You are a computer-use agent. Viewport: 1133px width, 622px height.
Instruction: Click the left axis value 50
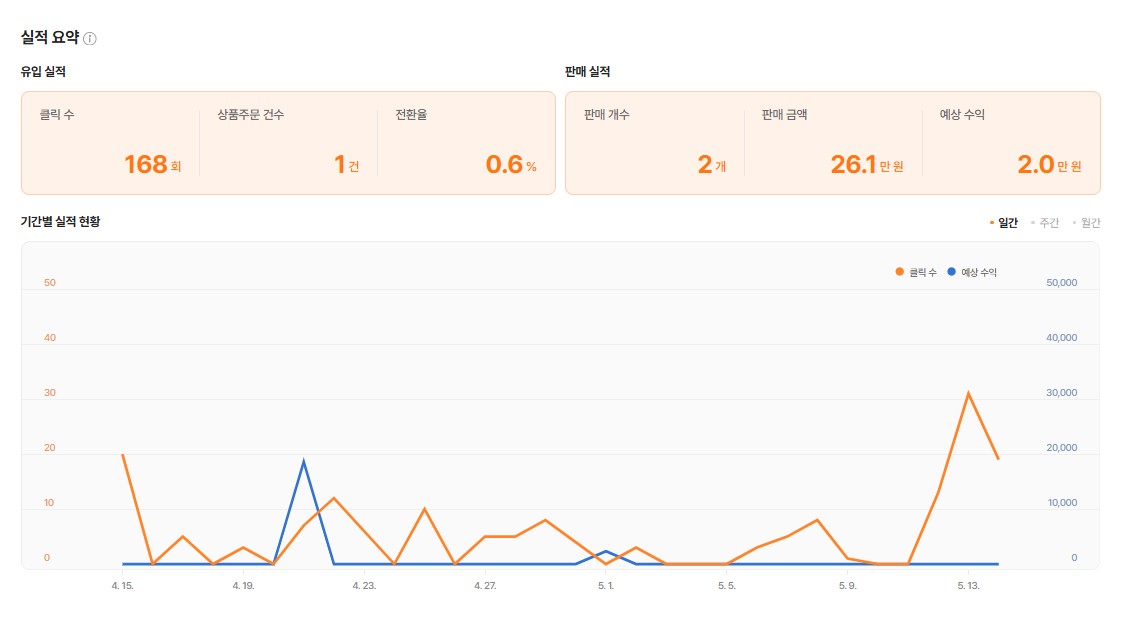click(x=49, y=282)
